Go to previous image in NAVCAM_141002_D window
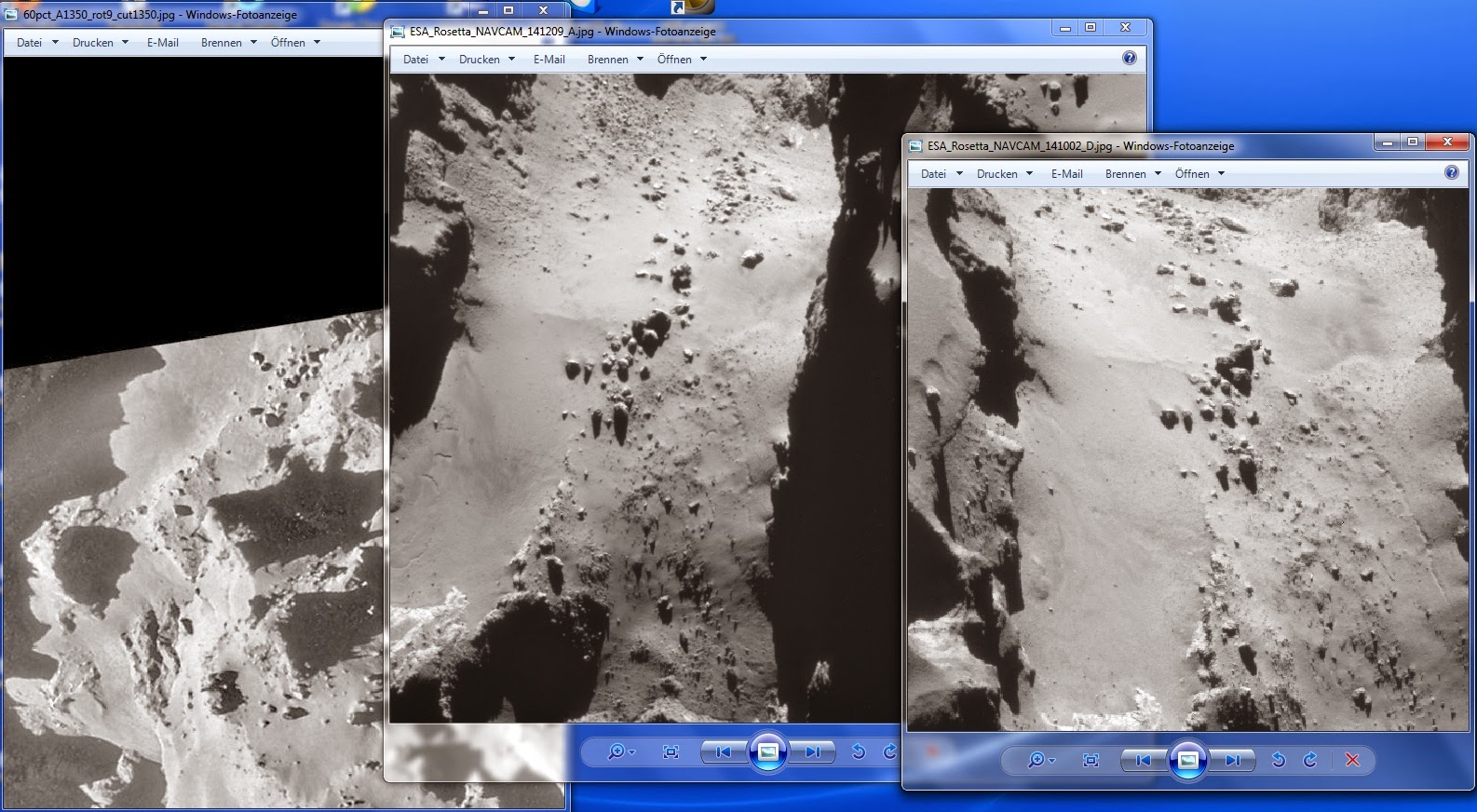This screenshot has width=1477, height=812. [1143, 760]
